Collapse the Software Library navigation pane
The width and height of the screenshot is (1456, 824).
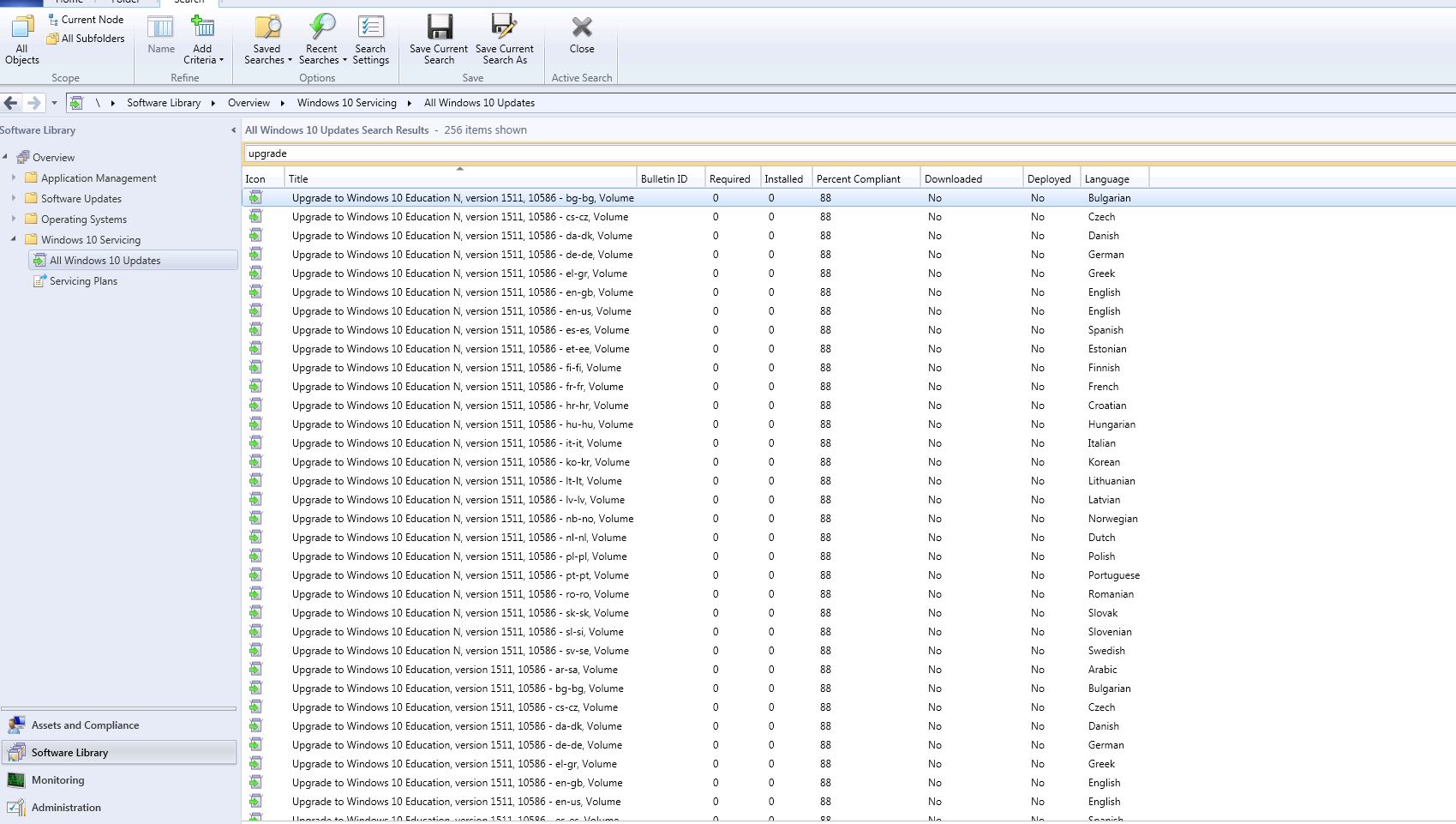pos(233,130)
